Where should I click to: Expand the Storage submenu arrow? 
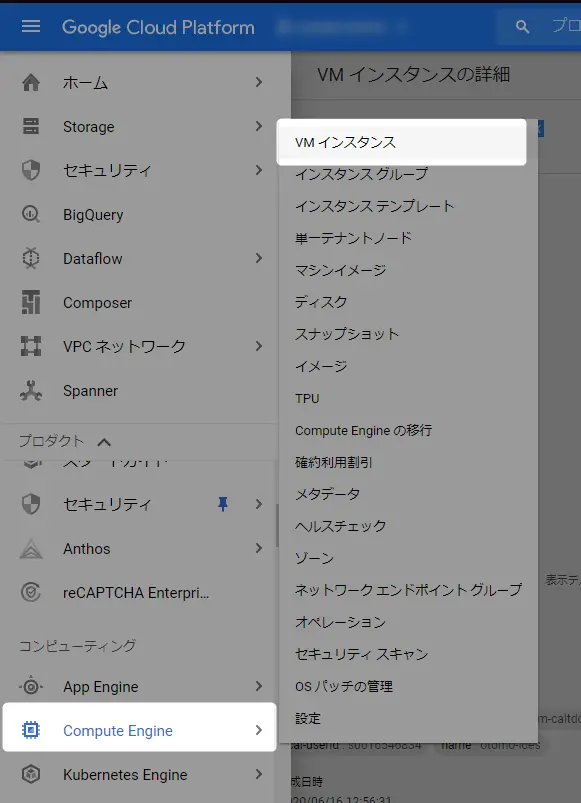pyautogui.click(x=259, y=126)
